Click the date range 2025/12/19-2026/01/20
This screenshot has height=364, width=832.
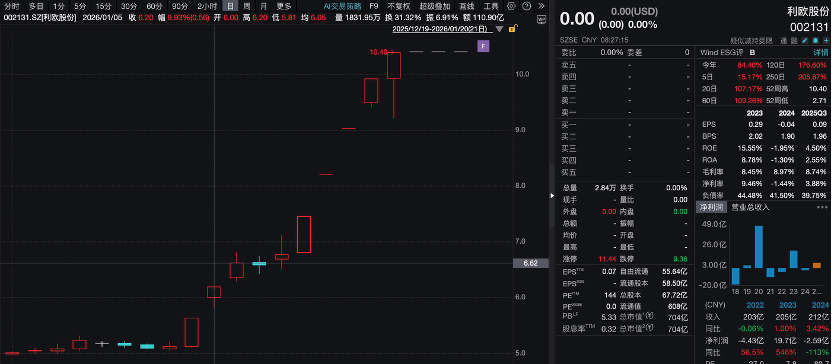click(x=443, y=30)
